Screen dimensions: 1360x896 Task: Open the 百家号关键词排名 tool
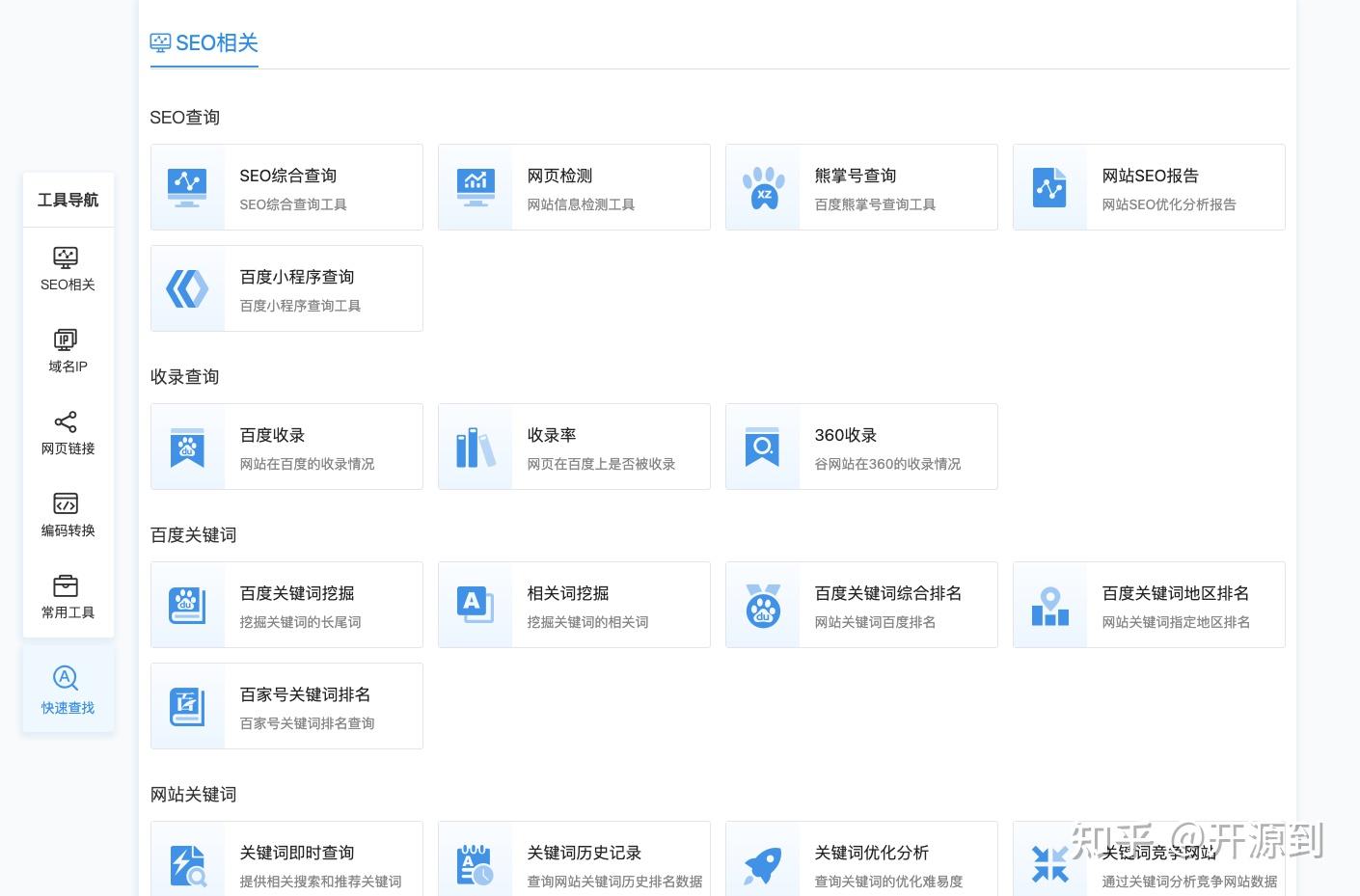(286, 706)
